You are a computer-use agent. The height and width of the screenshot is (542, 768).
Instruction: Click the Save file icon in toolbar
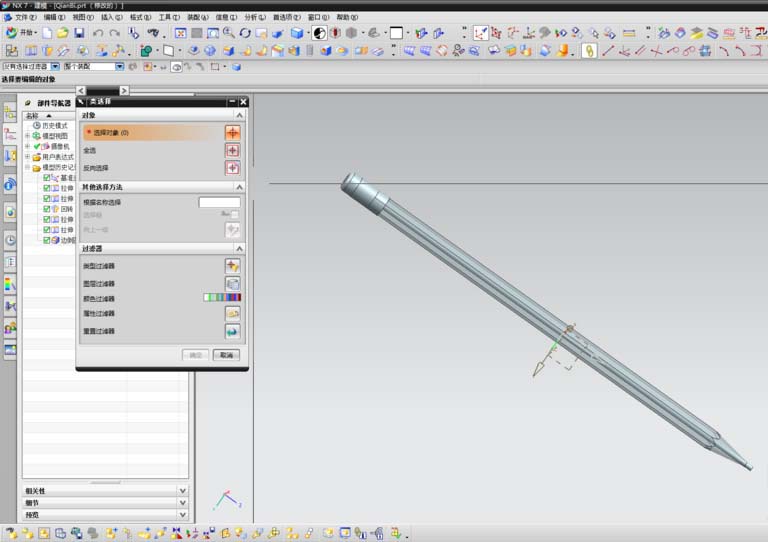[x=79, y=33]
